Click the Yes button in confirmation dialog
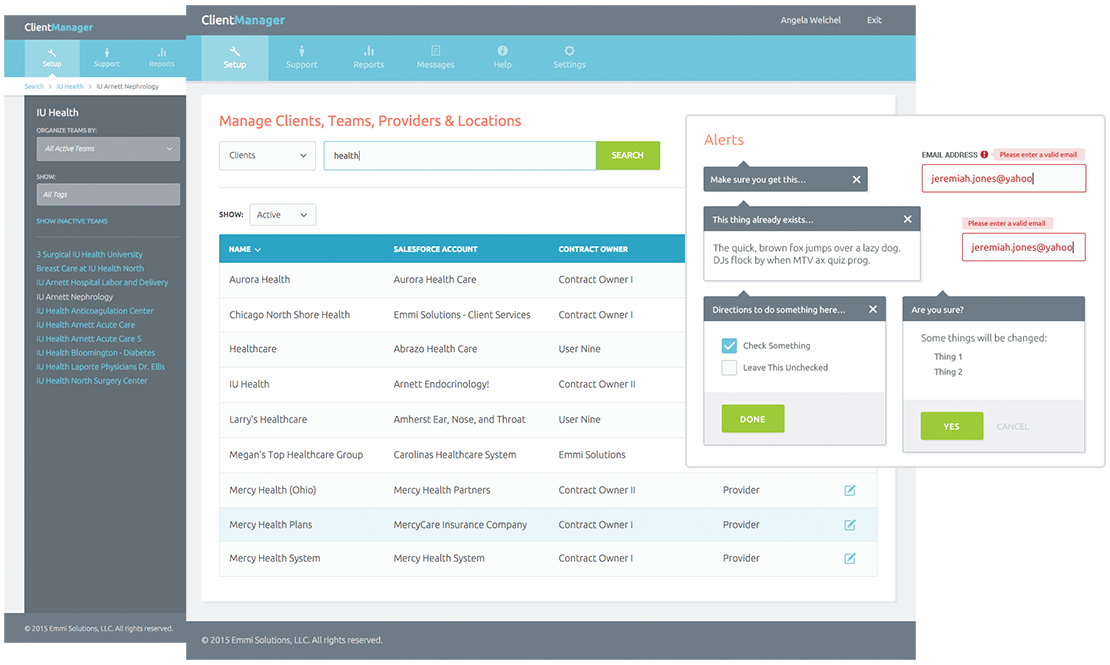The image size is (1110, 665). pos(951,426)
